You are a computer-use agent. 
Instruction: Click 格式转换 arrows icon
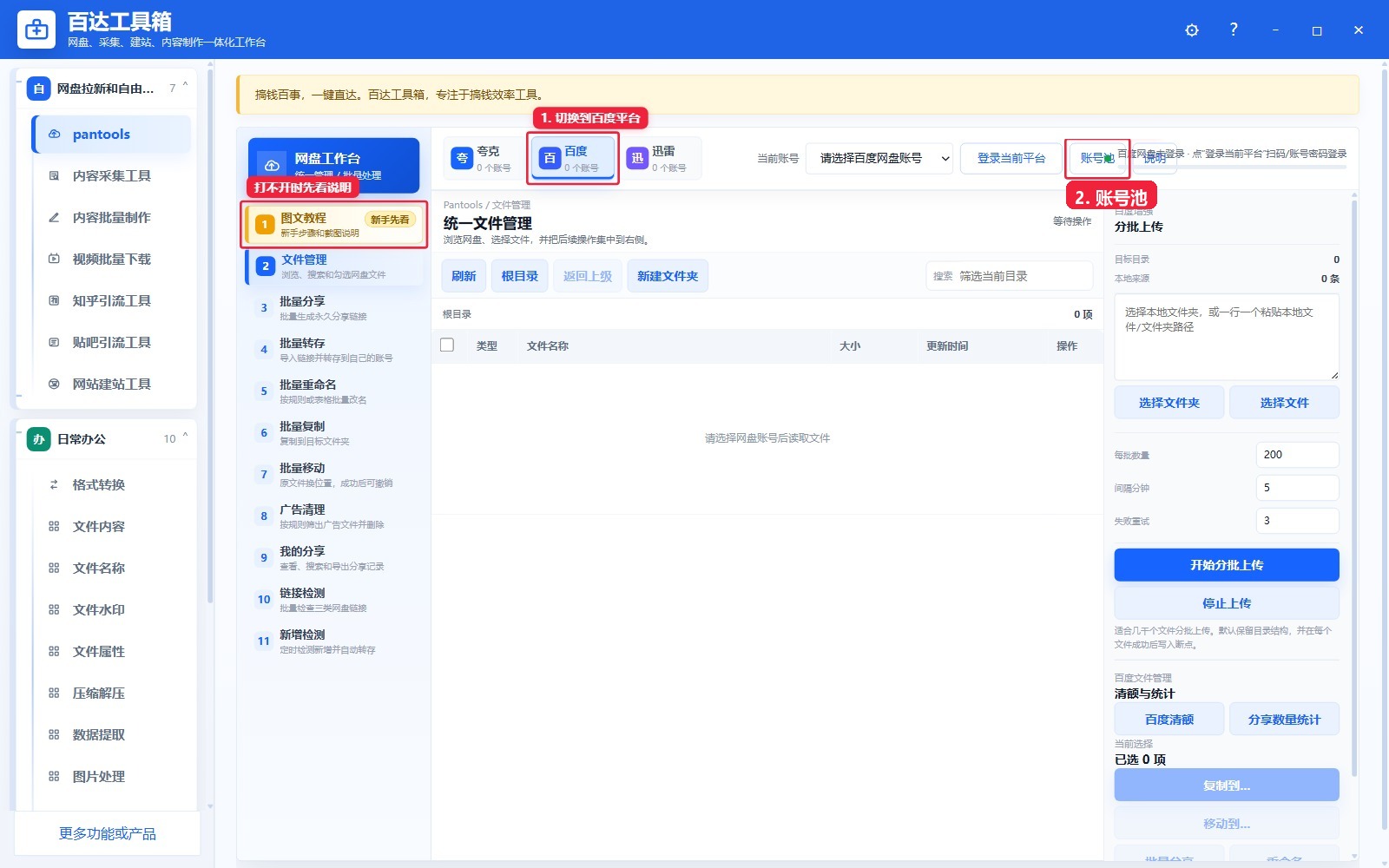click(54, 485)
